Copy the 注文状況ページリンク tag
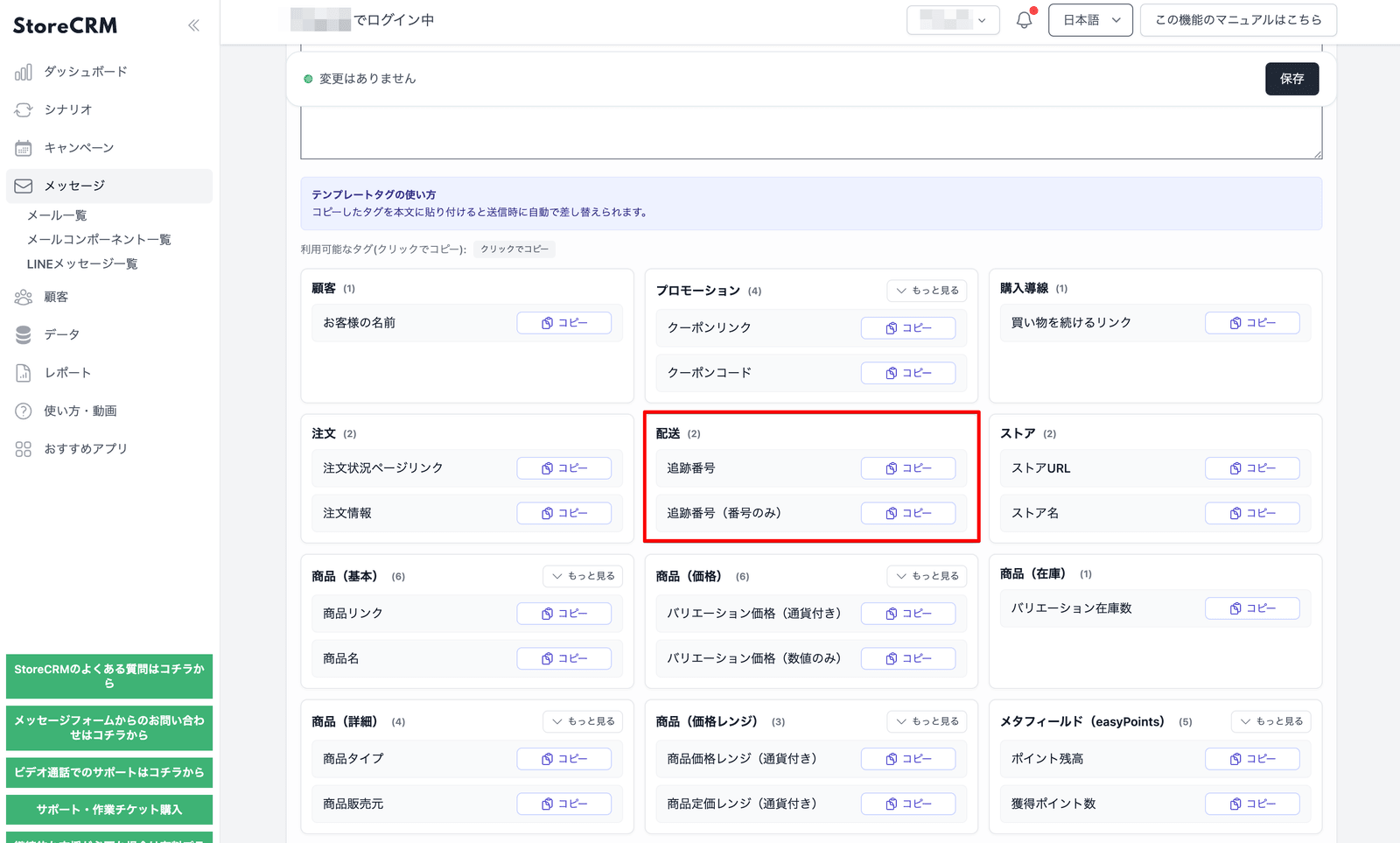 (564, 468)
